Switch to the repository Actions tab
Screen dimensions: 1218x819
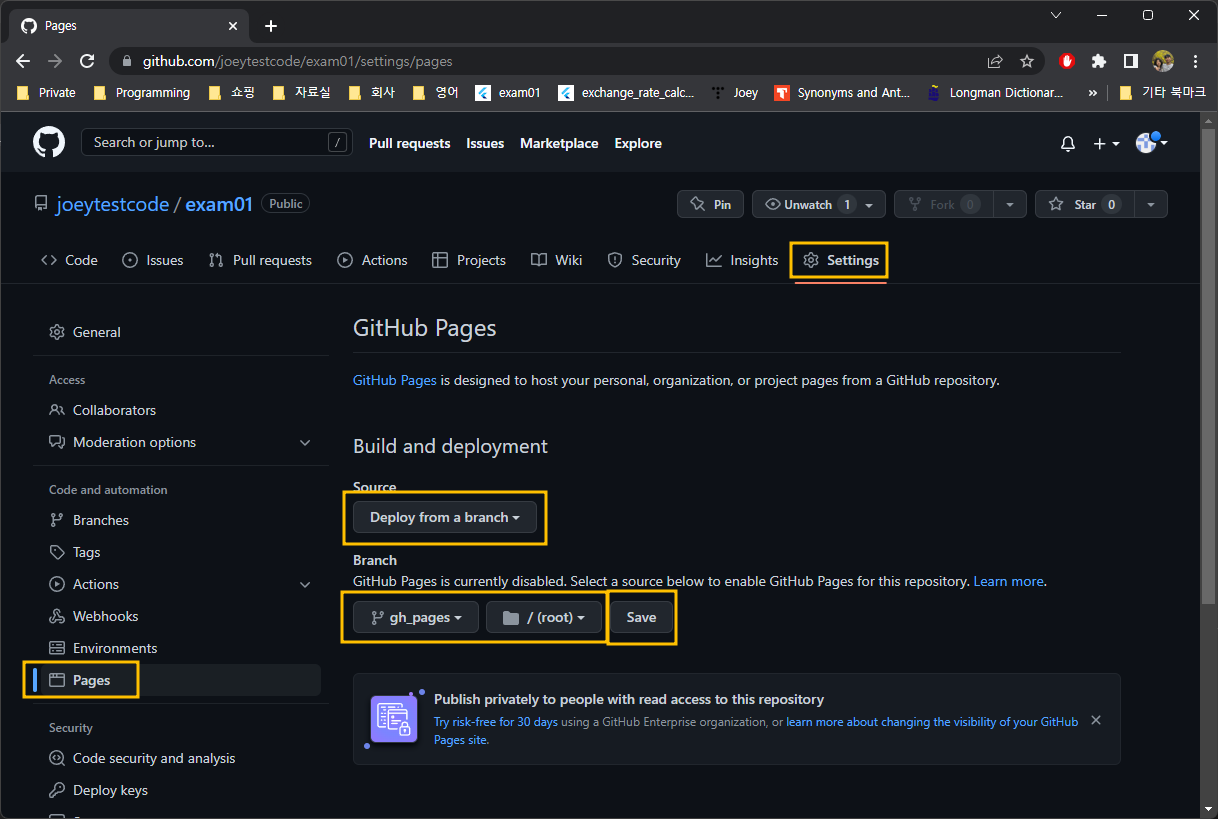click(372, 260)
